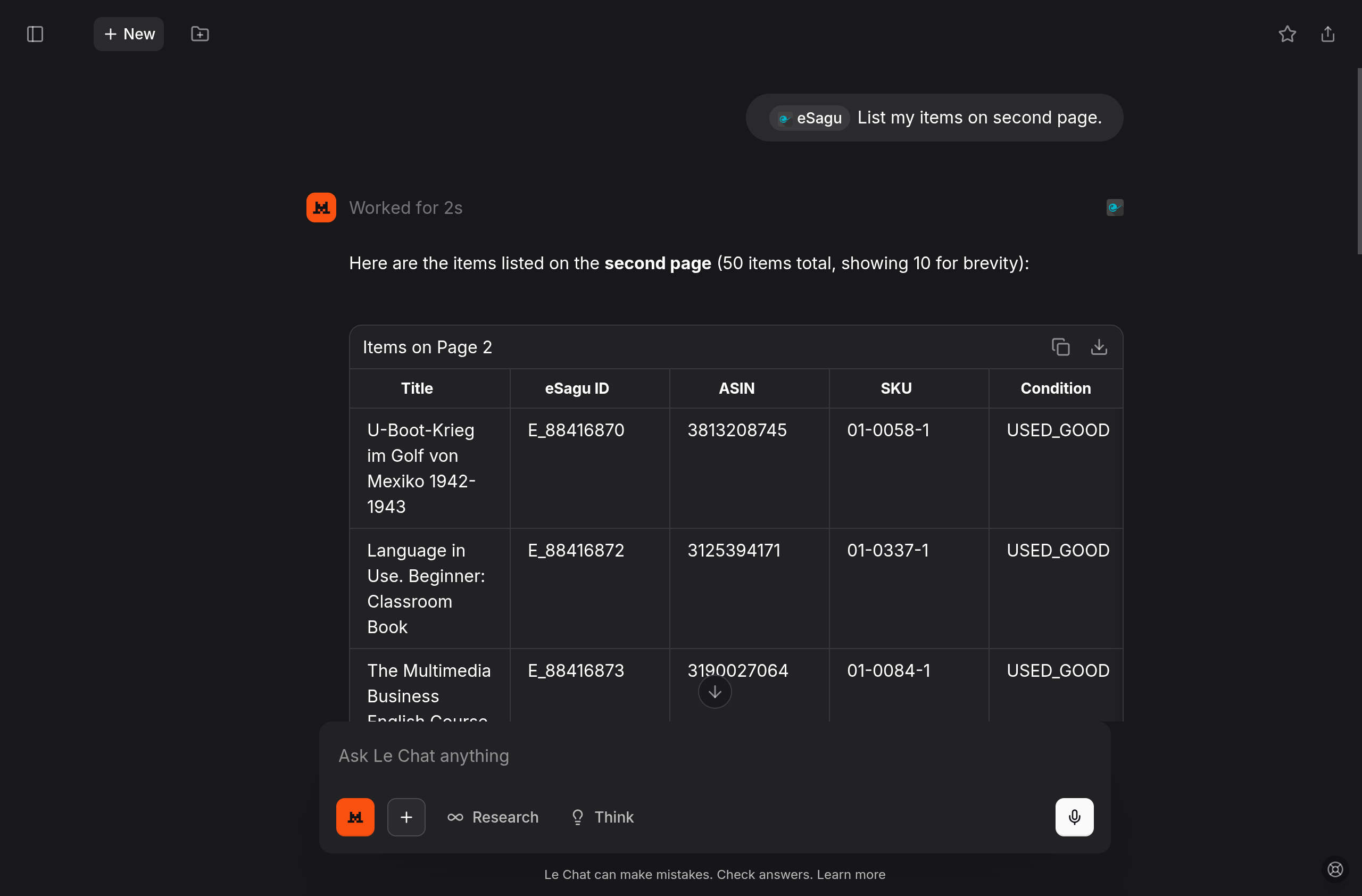
Task: Click the eSagu tag in user message
Action: click(810, 118)
